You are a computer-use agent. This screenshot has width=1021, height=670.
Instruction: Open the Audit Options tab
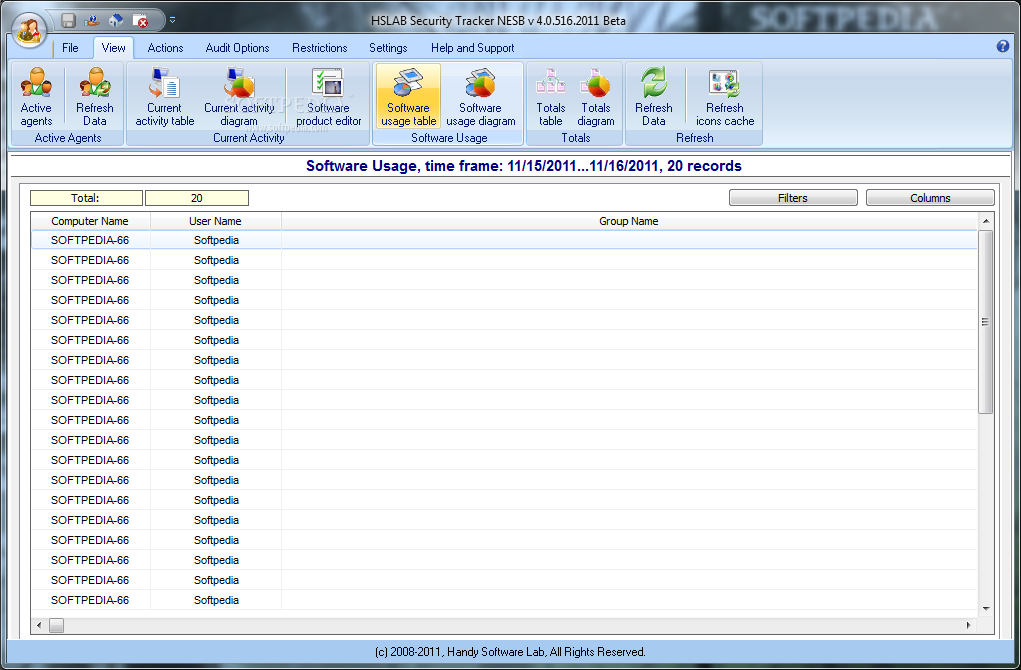pyautogui.click(x=237, y=48)
